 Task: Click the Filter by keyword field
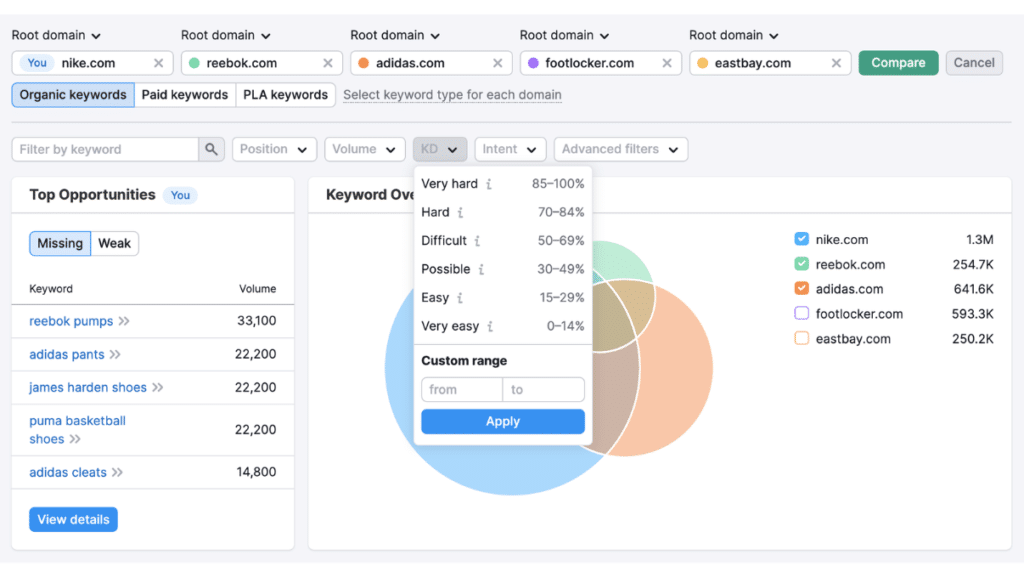click(105, 149)
